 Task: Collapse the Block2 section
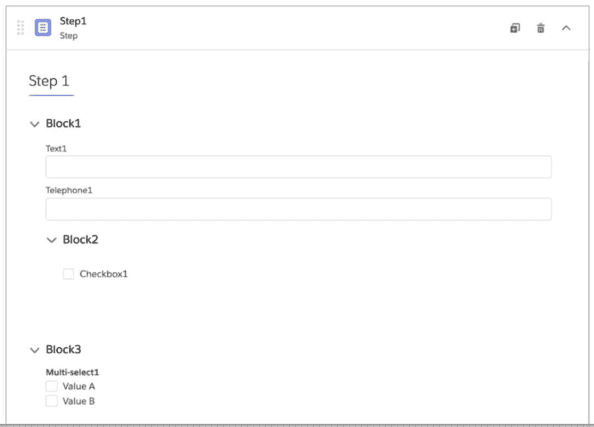tap(52, 240)
